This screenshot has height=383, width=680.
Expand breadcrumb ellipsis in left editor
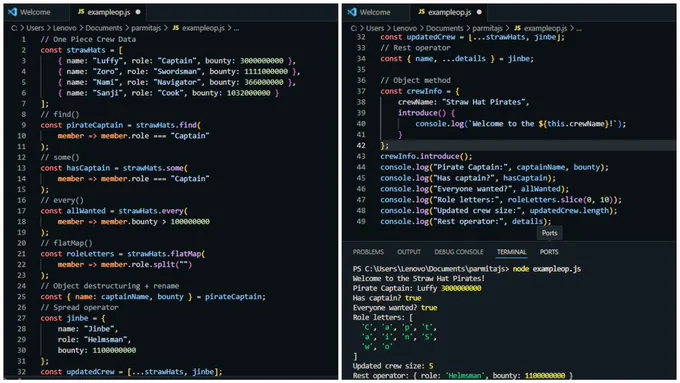[x=236, y=29]
